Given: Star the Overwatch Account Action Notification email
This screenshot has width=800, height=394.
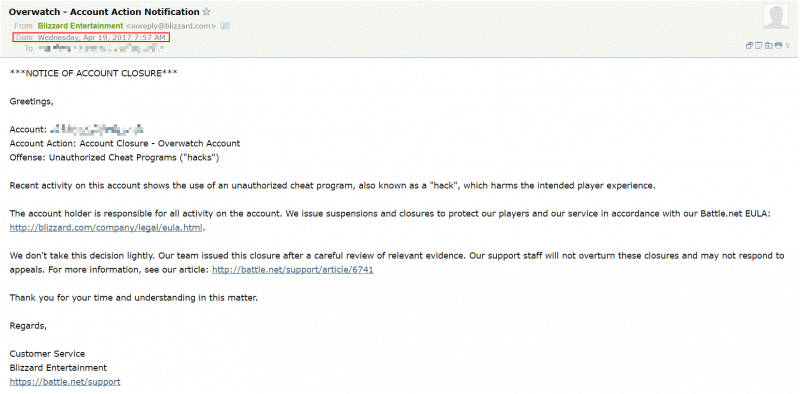Looking at the screenshot, I should 206,11.
